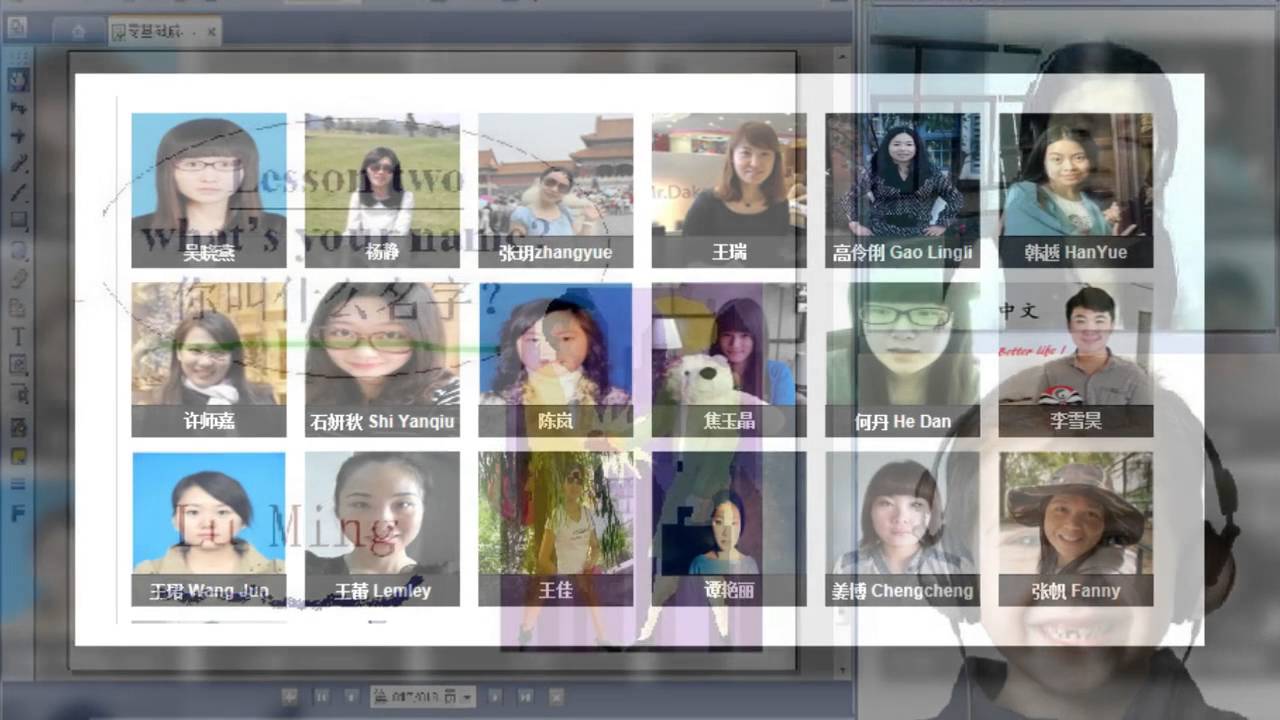Select the pen drawing tool
The width and height of the screenshot is (1280, 720).
(x=18, y=164)
